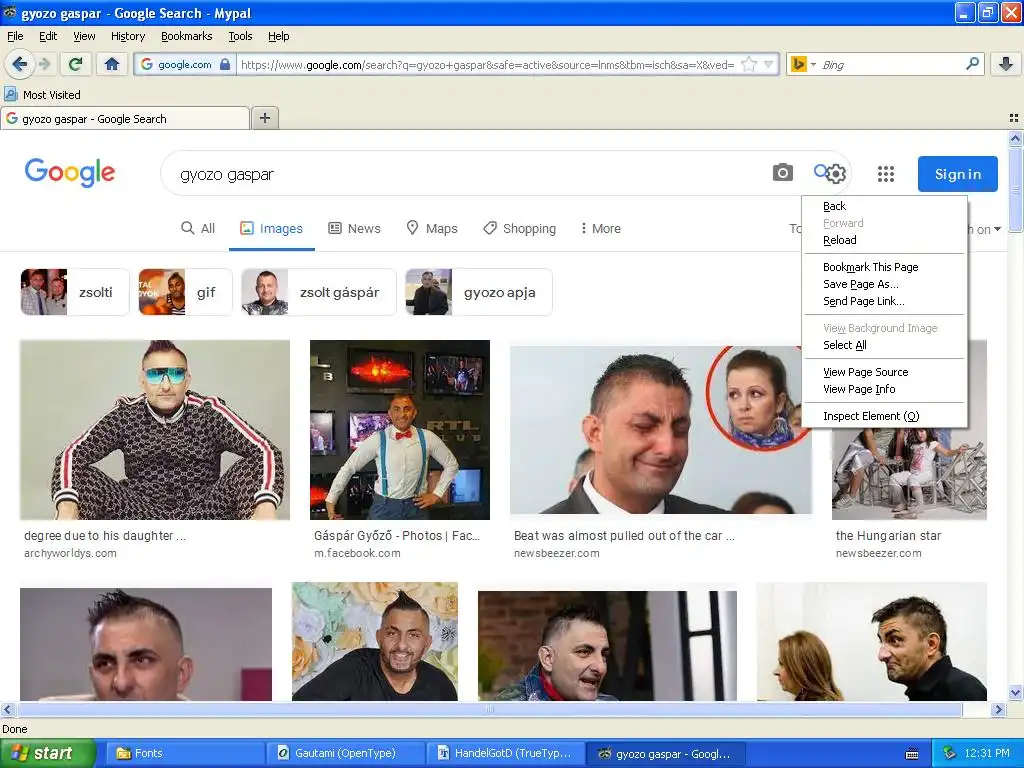Switch to the News results tab
The height and width of the screenshot is (768, 1024).
pyautogui.click(x=354, y=229)
